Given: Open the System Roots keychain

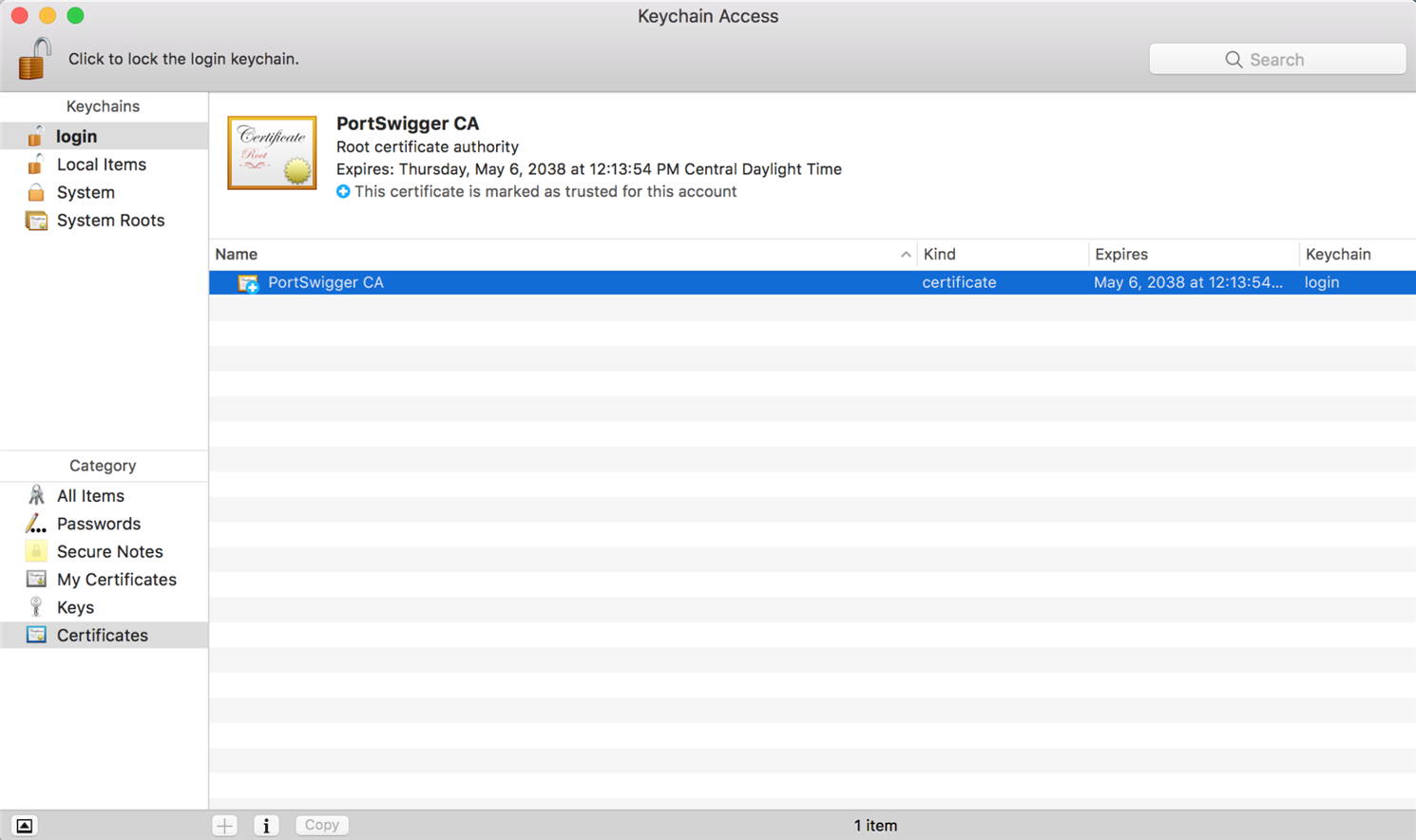Looking at the screenshot, I should (110, 220).
